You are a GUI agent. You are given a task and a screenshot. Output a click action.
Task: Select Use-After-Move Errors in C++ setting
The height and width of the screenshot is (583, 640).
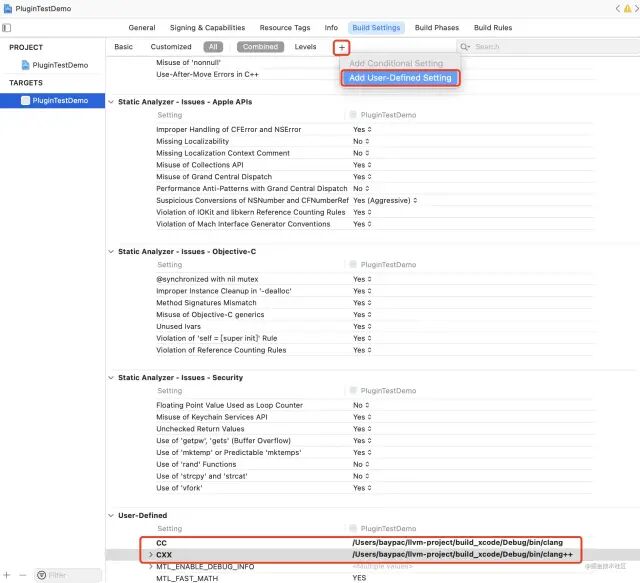click(x=207, y=74)
